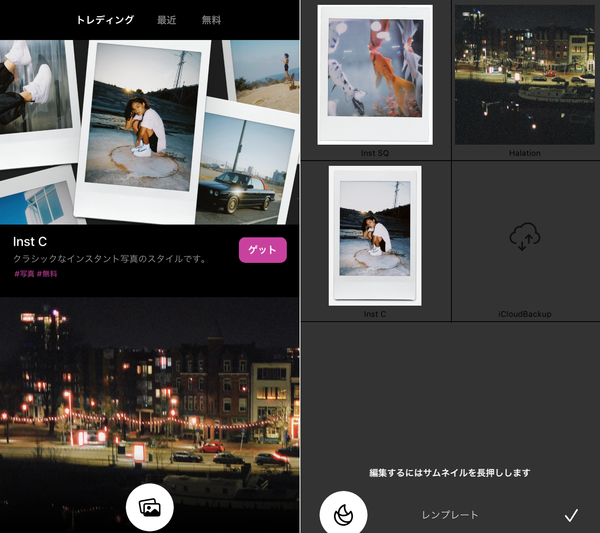Tap the crescent moon round button
This screenshot has height=533, width=600.
(343, 513)
